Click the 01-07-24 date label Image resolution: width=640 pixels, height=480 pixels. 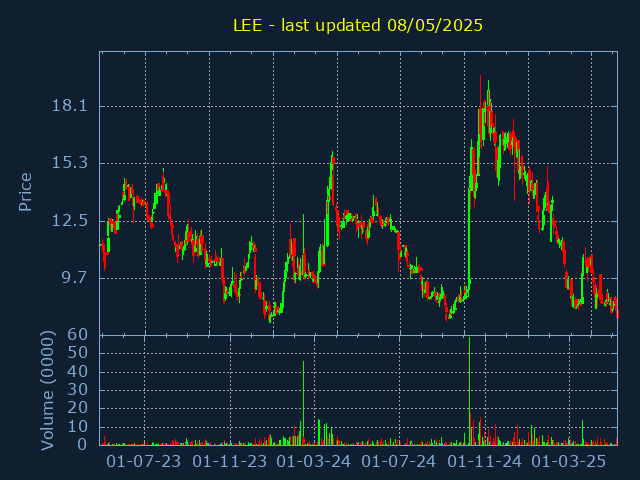[x=399, y=462]
